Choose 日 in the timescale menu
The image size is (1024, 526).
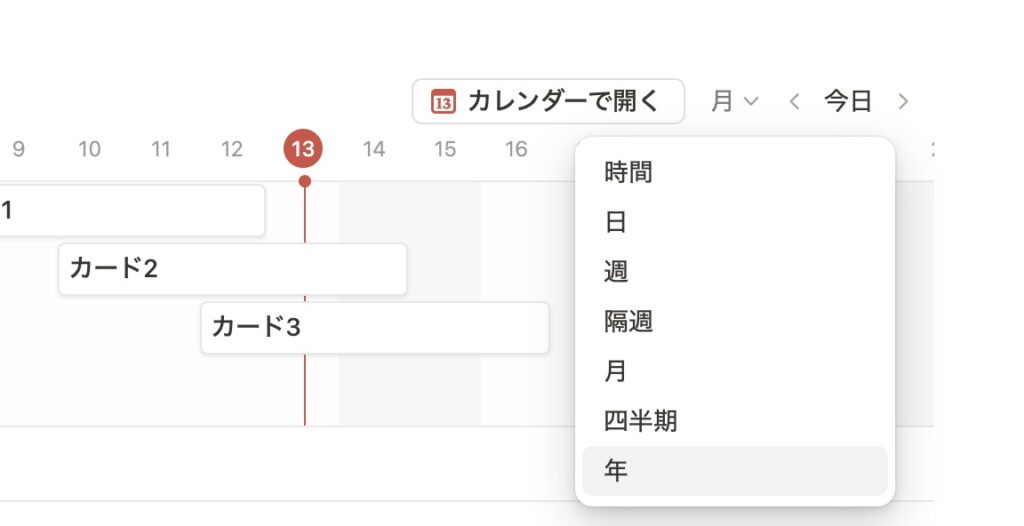coord(616,222)
